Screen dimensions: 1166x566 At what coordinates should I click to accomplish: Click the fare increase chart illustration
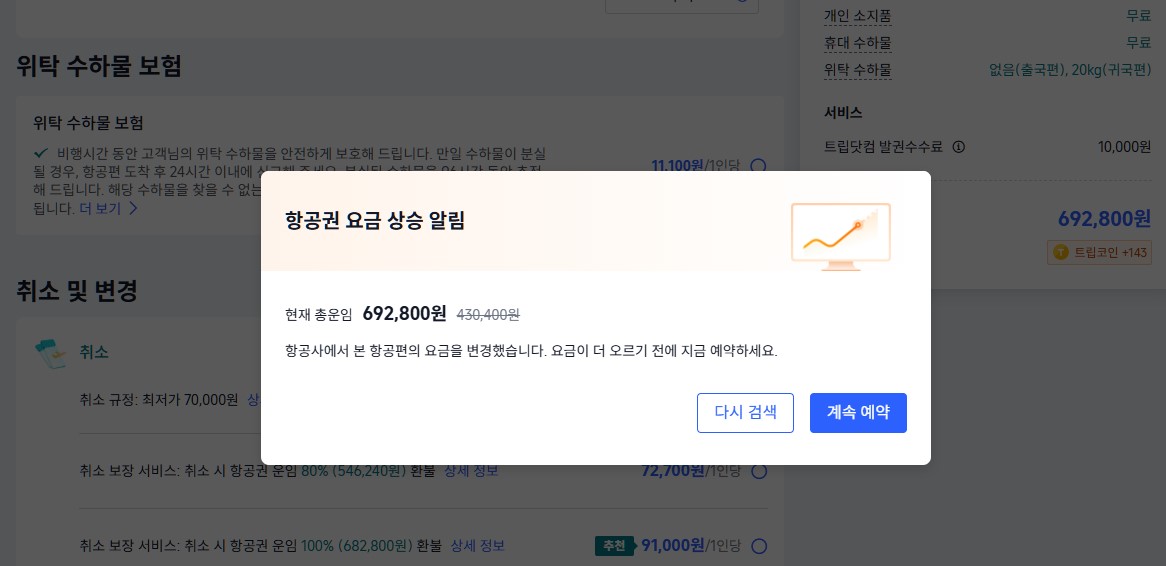pos(840,232)
